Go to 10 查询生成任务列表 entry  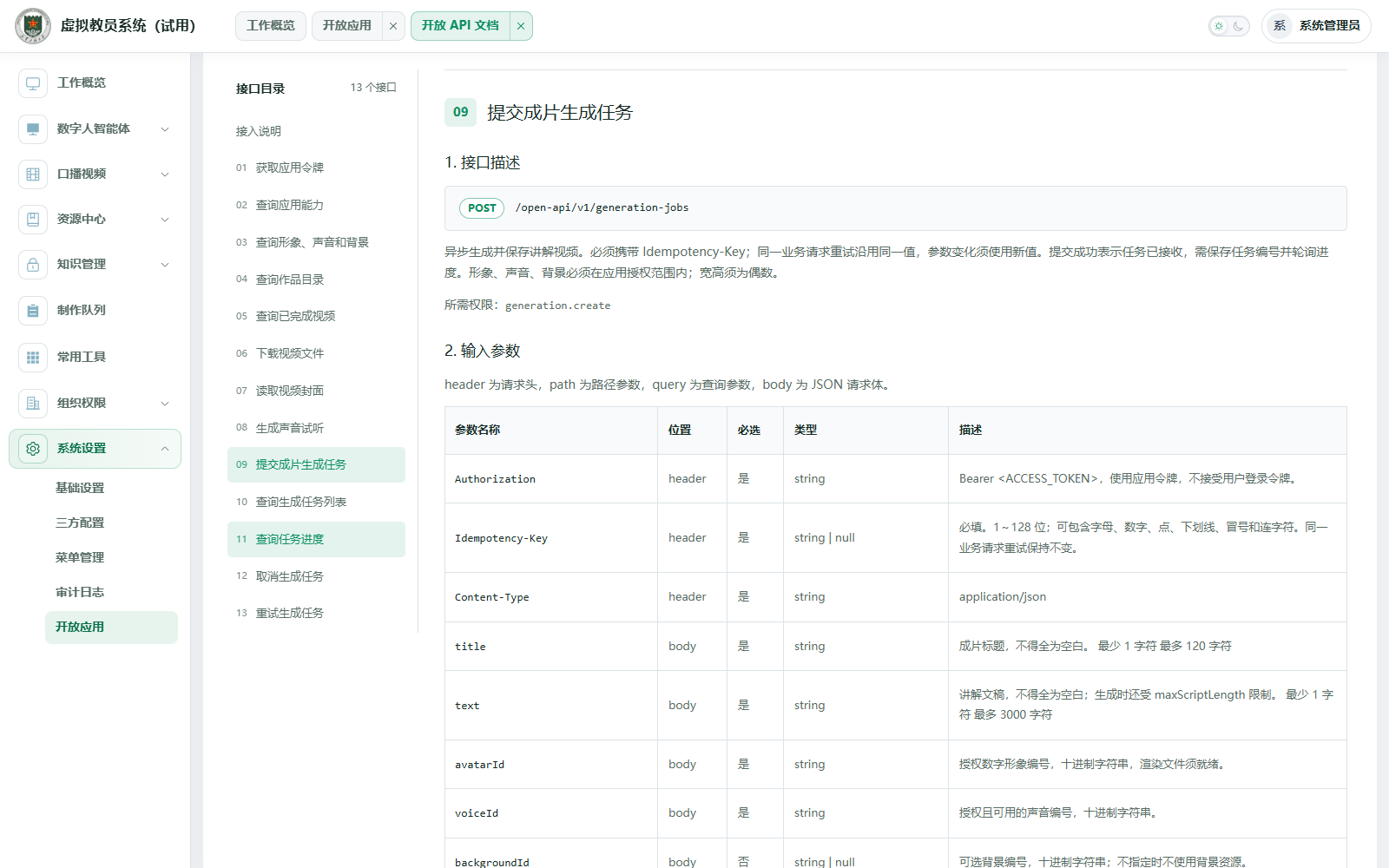(x=316, y=502)
